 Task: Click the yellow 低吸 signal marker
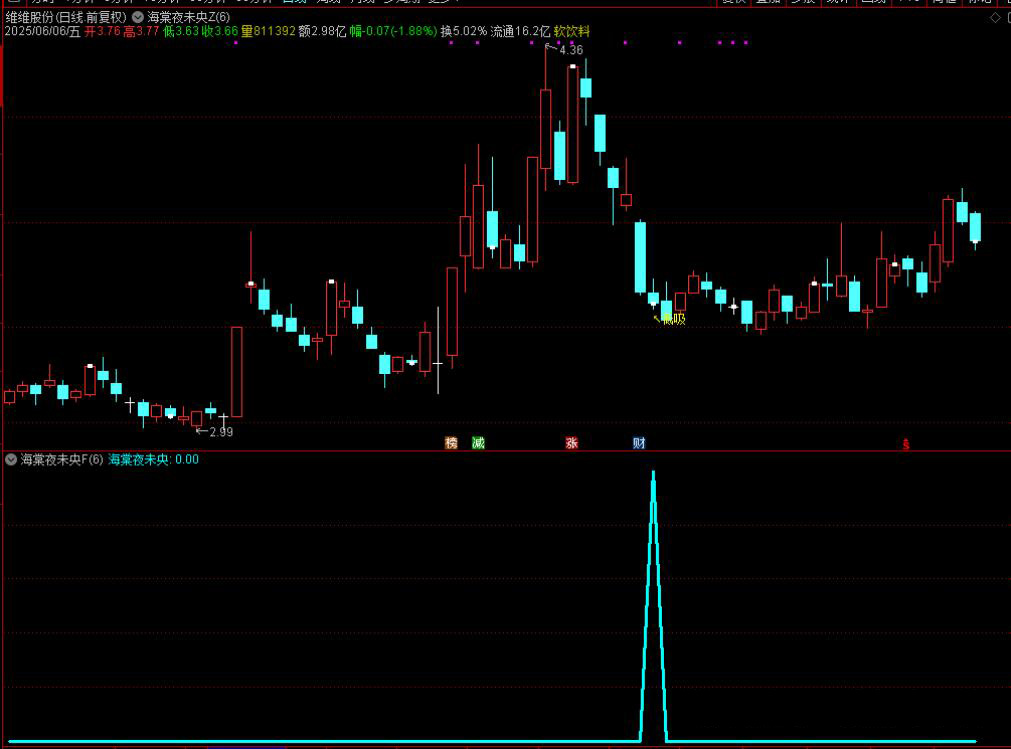673,319
